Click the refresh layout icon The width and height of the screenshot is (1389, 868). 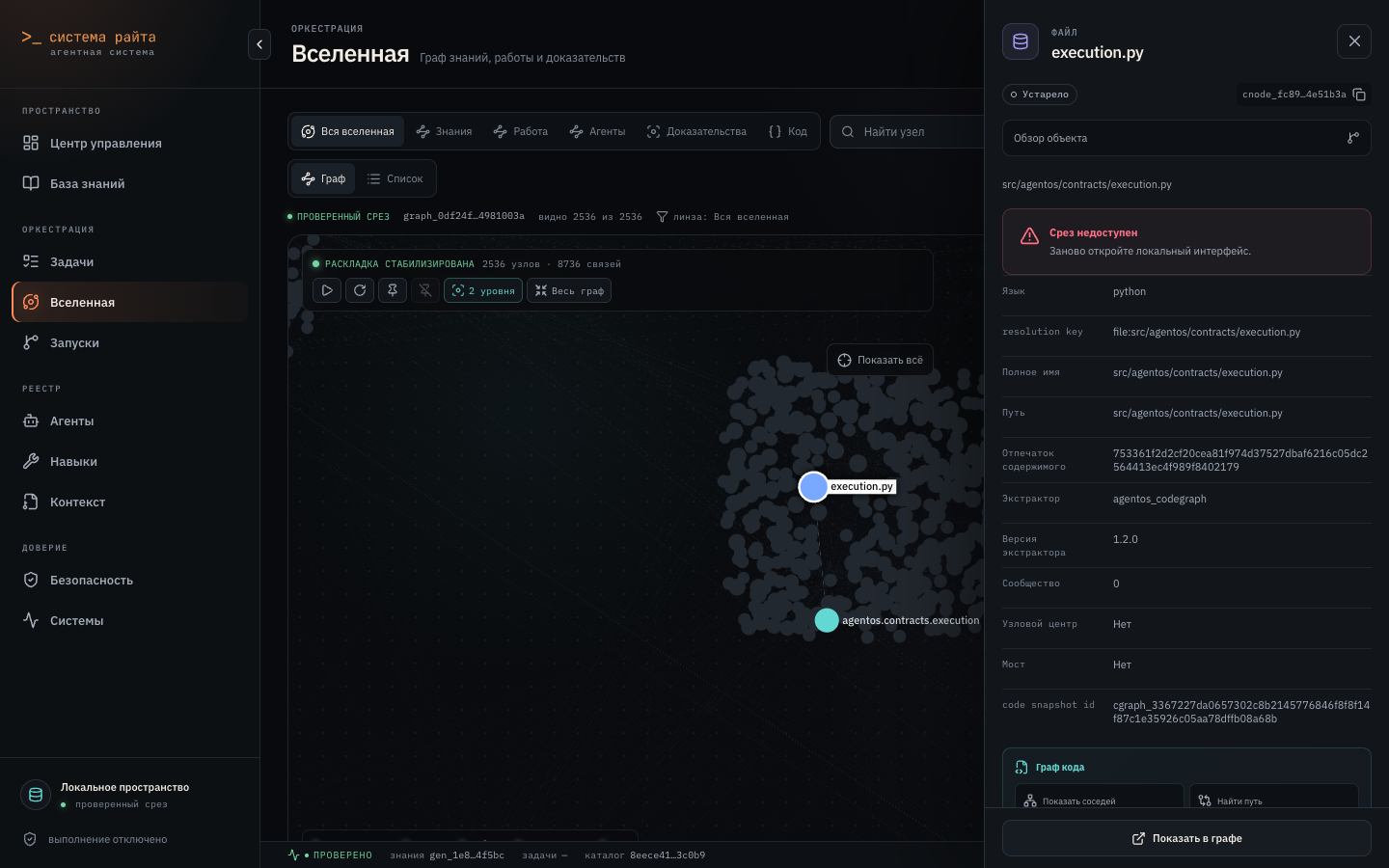[360, 290]
